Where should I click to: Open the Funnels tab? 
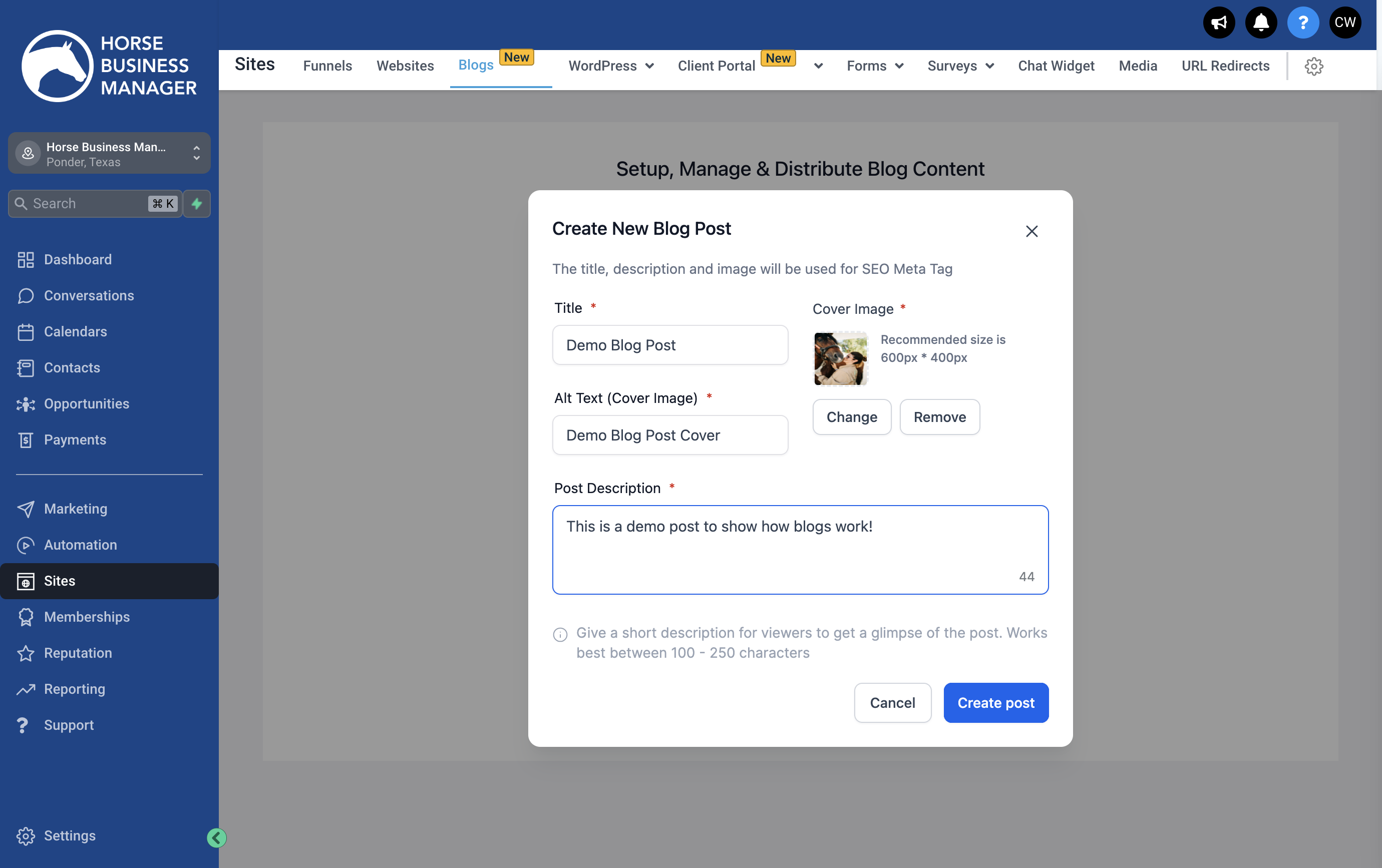pyautogui.click(x=327, y=66)
